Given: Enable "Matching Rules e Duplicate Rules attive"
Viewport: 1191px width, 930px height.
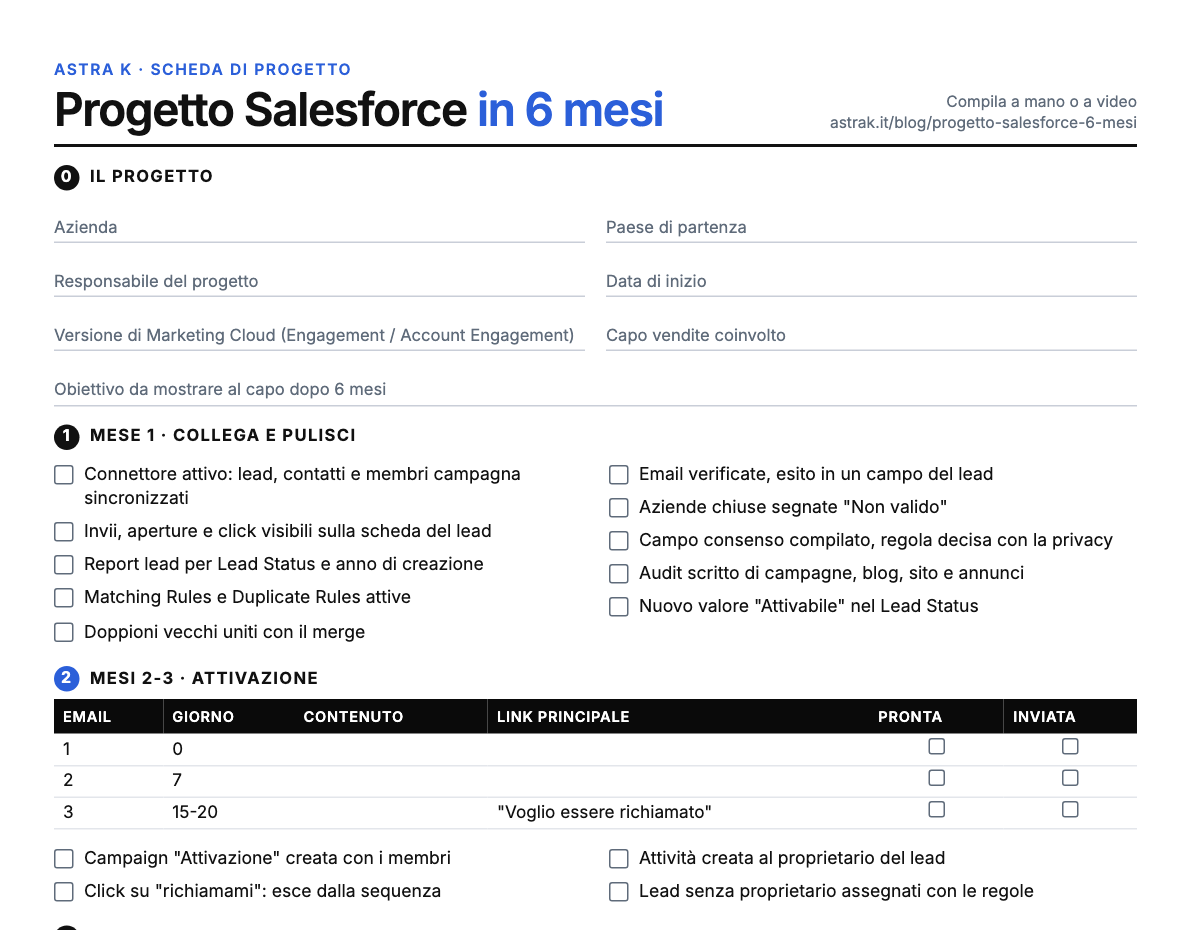Looking at the screenshot, I should coord(64,598).
